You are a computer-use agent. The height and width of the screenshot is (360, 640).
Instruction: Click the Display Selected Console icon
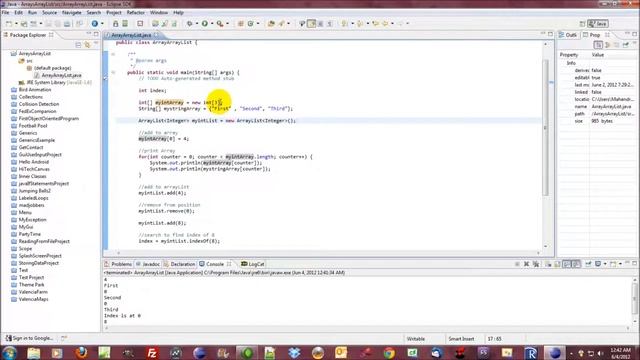click(598, 264)
